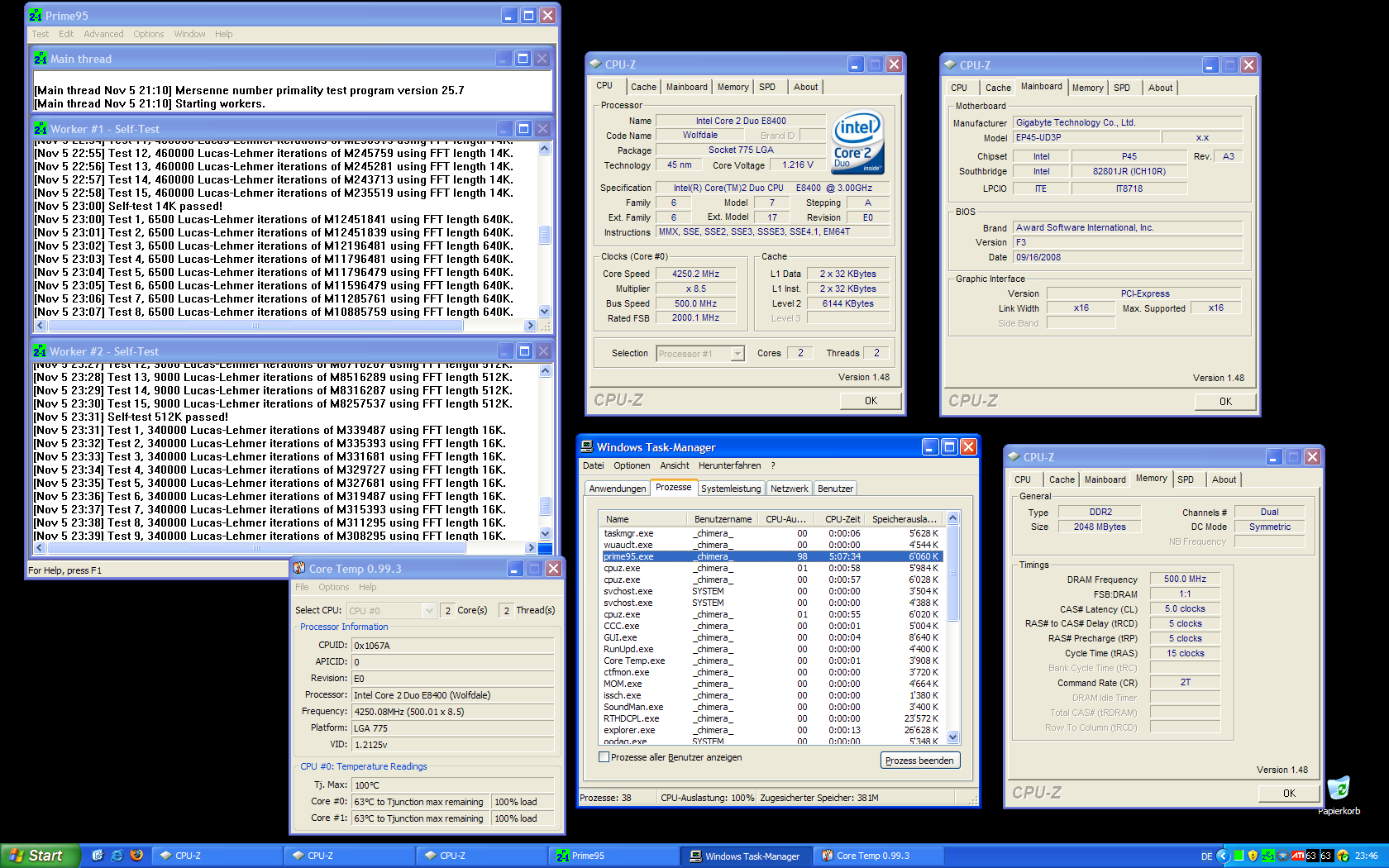
Task: Select the explorer.exe process row
Action: (x=771, y=730)
